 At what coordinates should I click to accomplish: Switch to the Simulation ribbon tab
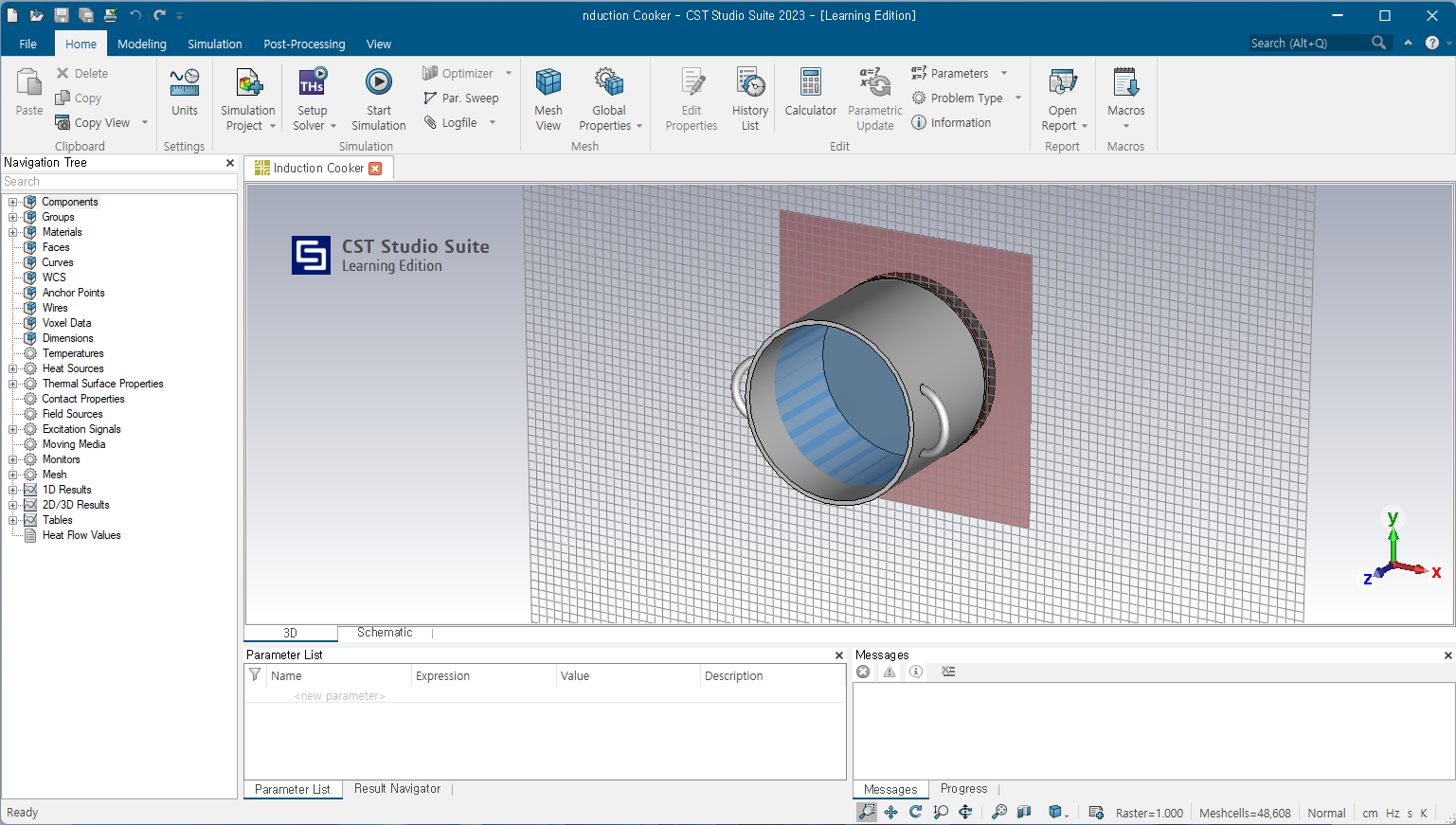point(215,44)
